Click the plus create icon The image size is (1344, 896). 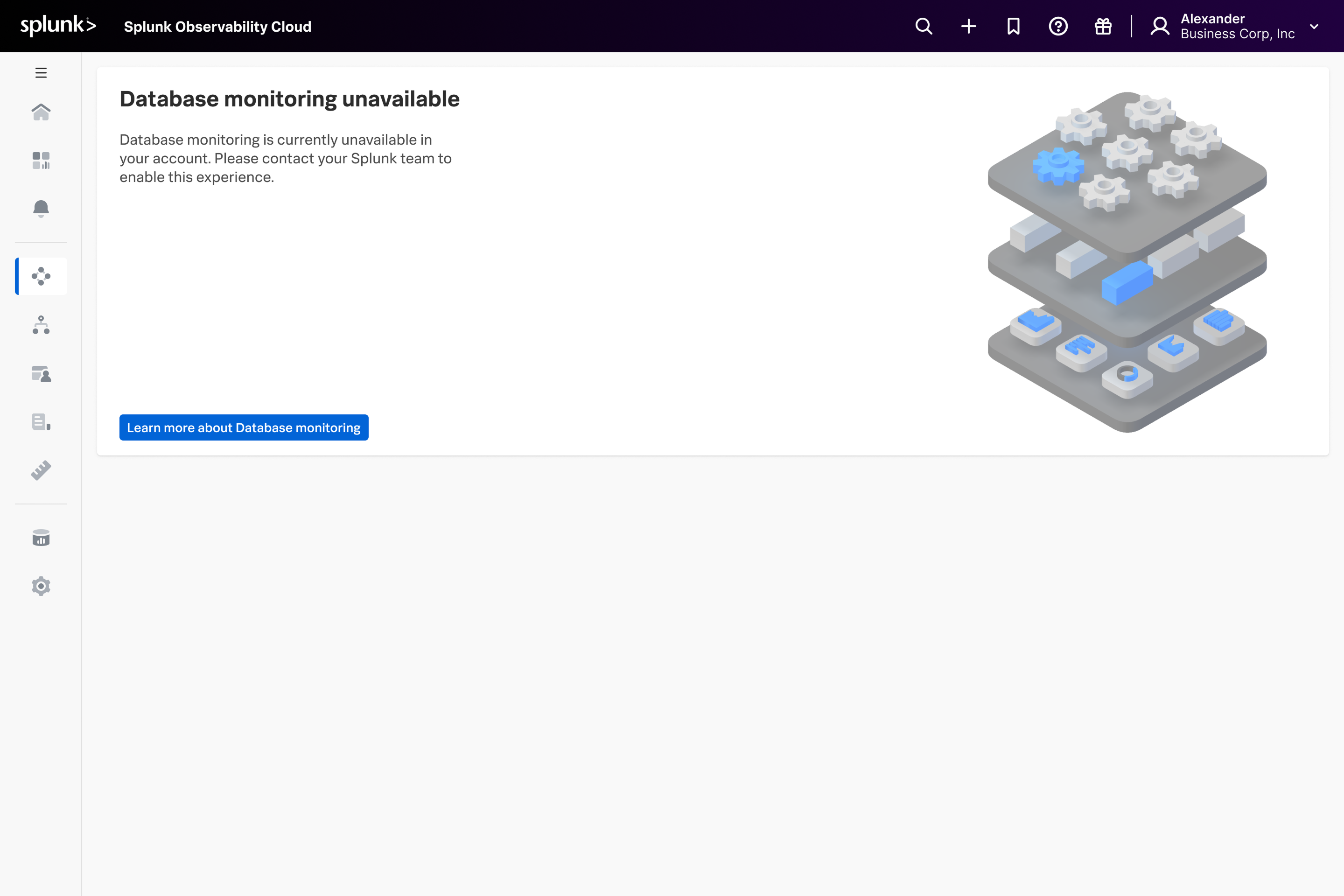(969, 26)
